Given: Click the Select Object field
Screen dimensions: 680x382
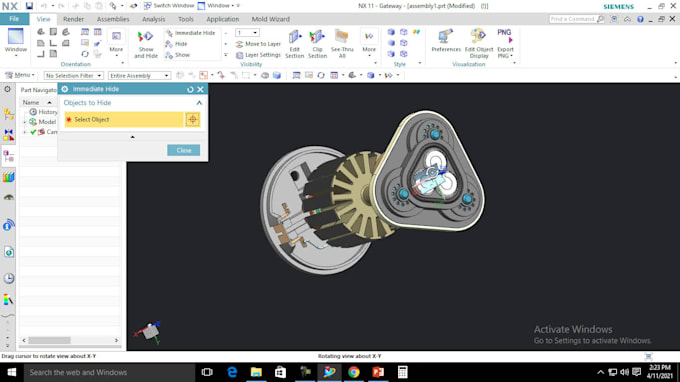Looking at the screenshot, I should click(x=124, y=120).
